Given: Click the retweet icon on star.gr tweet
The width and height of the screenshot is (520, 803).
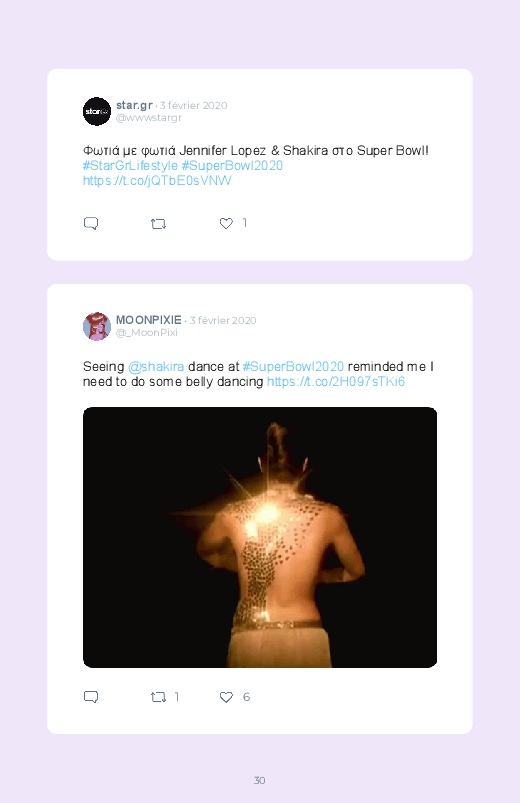Looking at the screenshot, I should click(158, 224).
